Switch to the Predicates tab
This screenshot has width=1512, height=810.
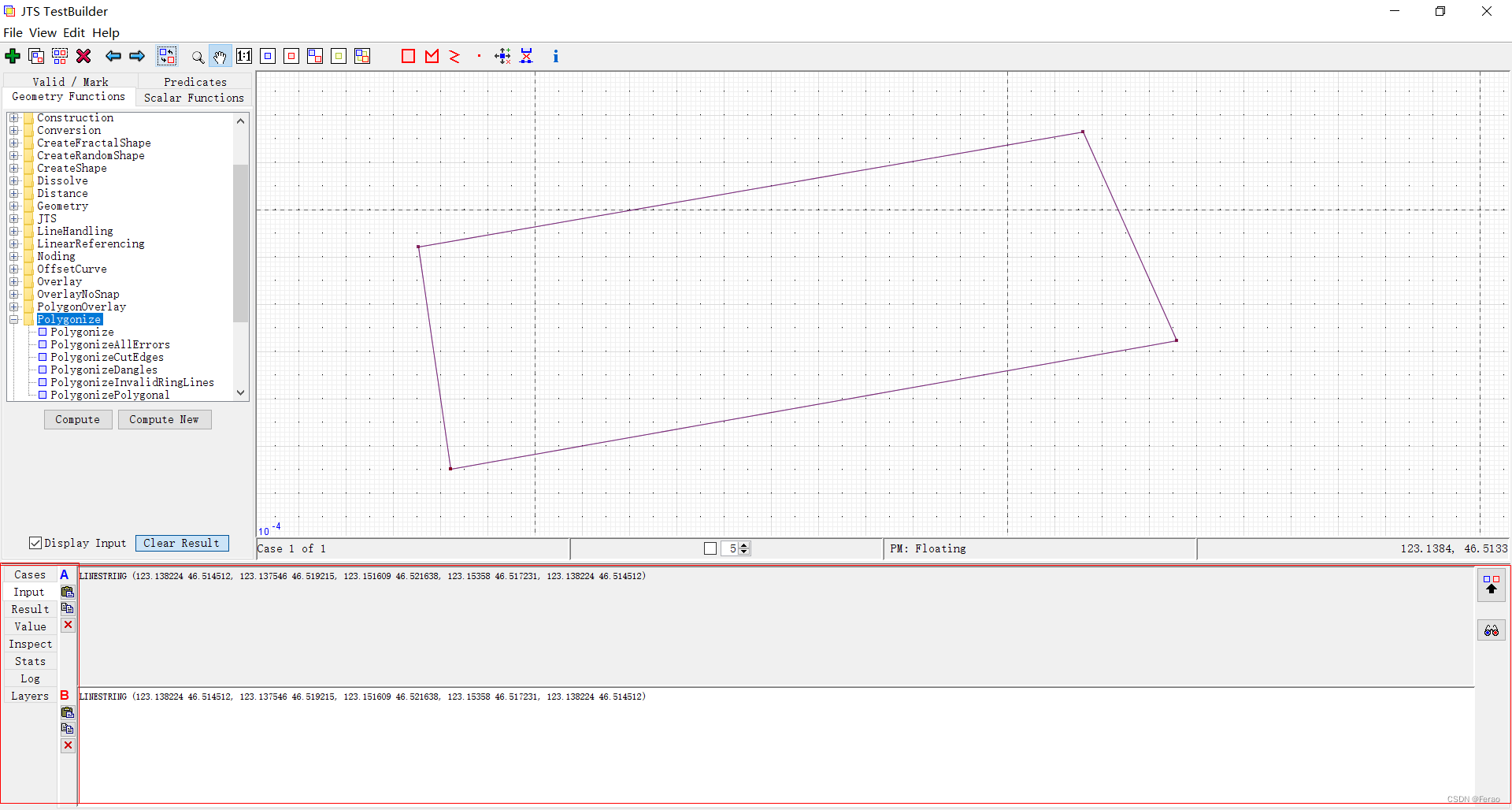click(195, 81)
